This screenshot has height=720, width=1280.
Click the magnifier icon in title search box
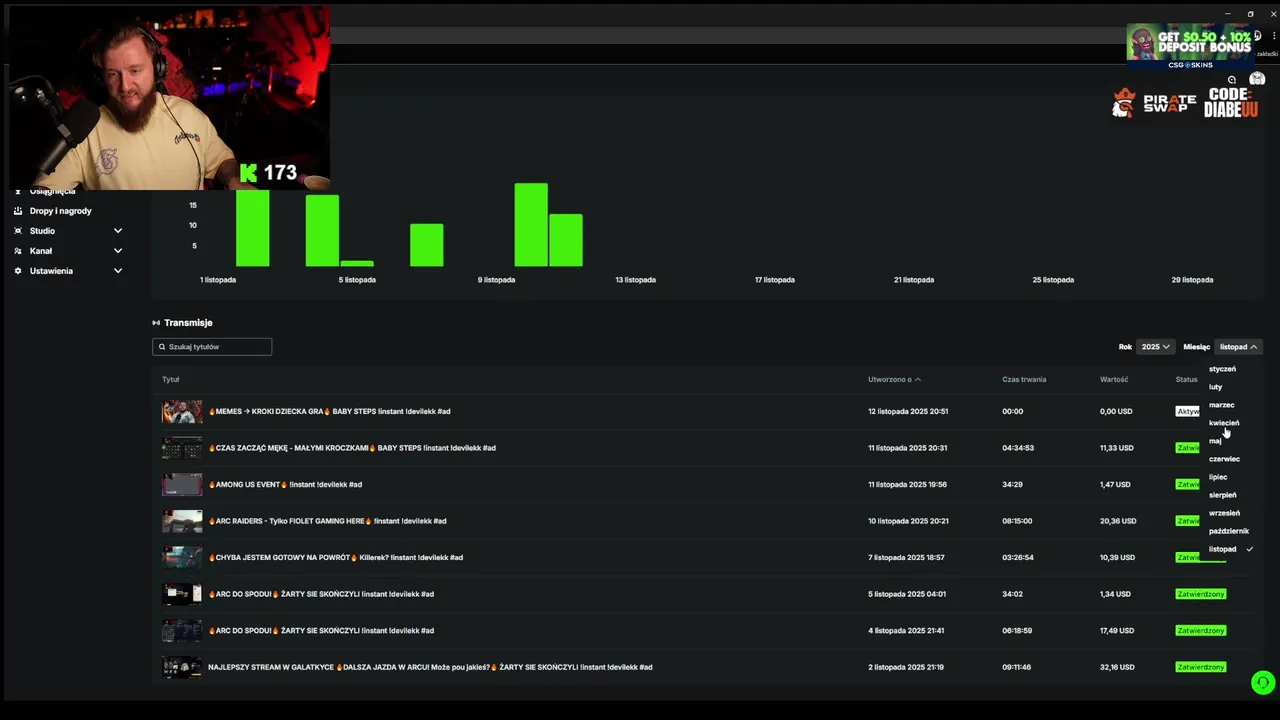[162, 347]
